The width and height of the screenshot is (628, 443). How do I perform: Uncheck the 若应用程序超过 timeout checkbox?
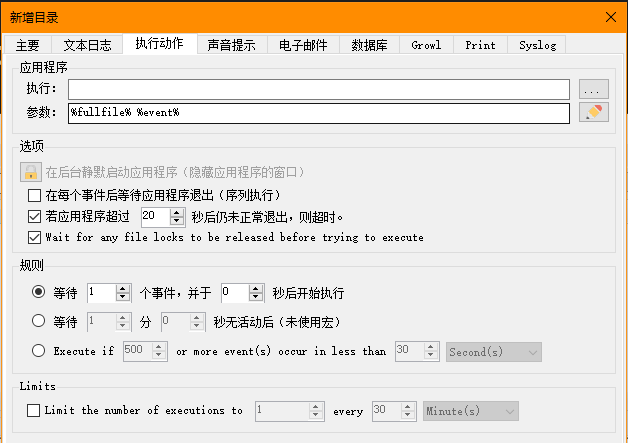coord(33,216)
